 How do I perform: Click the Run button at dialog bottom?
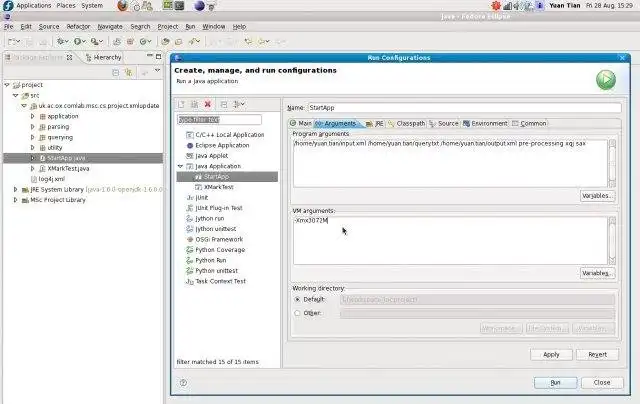pos(555,382)
